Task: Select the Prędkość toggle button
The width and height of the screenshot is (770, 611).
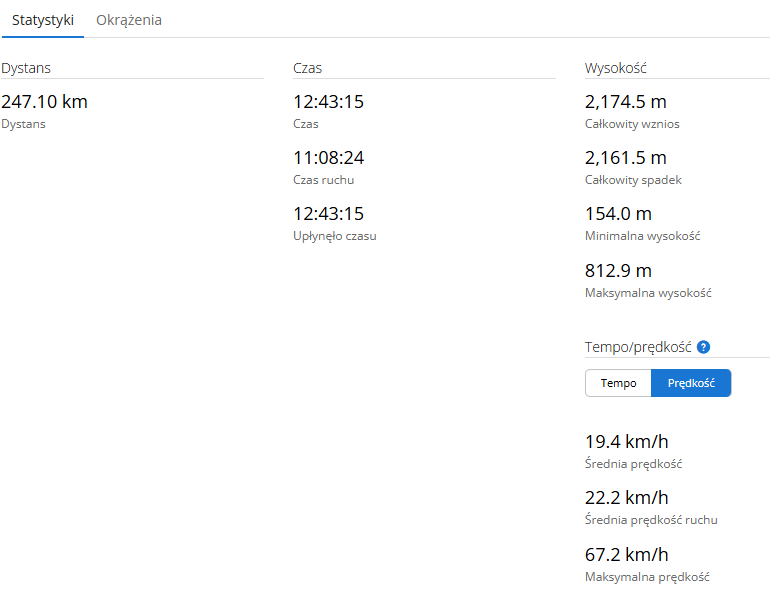Action: (x=691, y=383)
